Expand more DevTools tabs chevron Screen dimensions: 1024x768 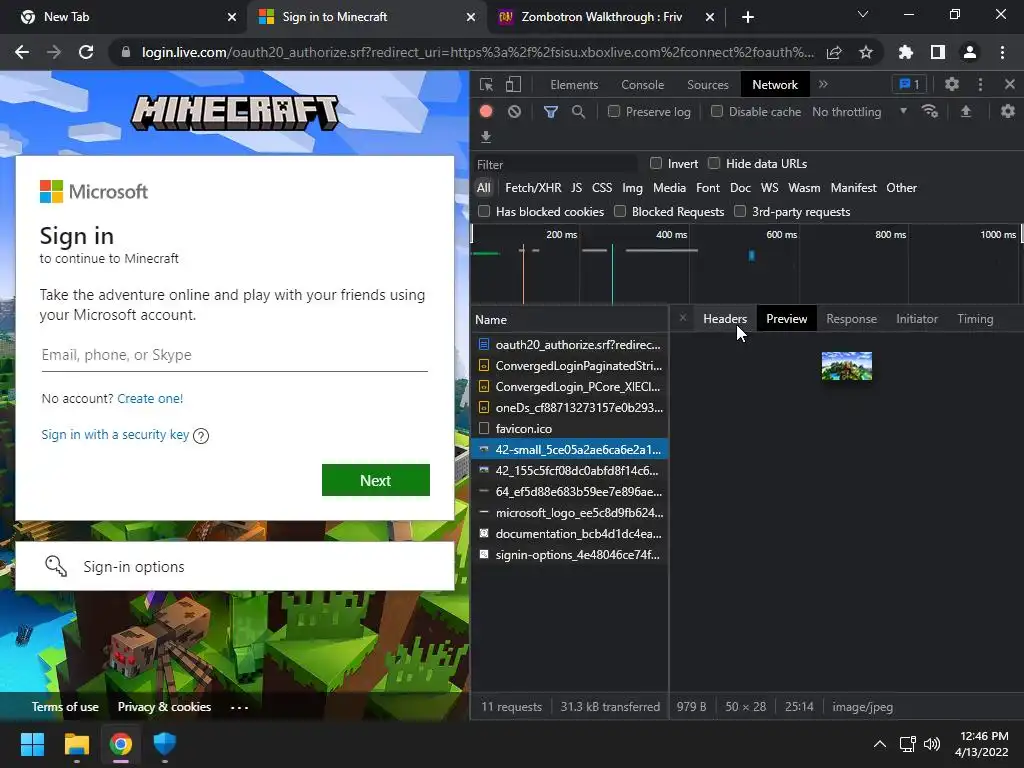(823, 84)
